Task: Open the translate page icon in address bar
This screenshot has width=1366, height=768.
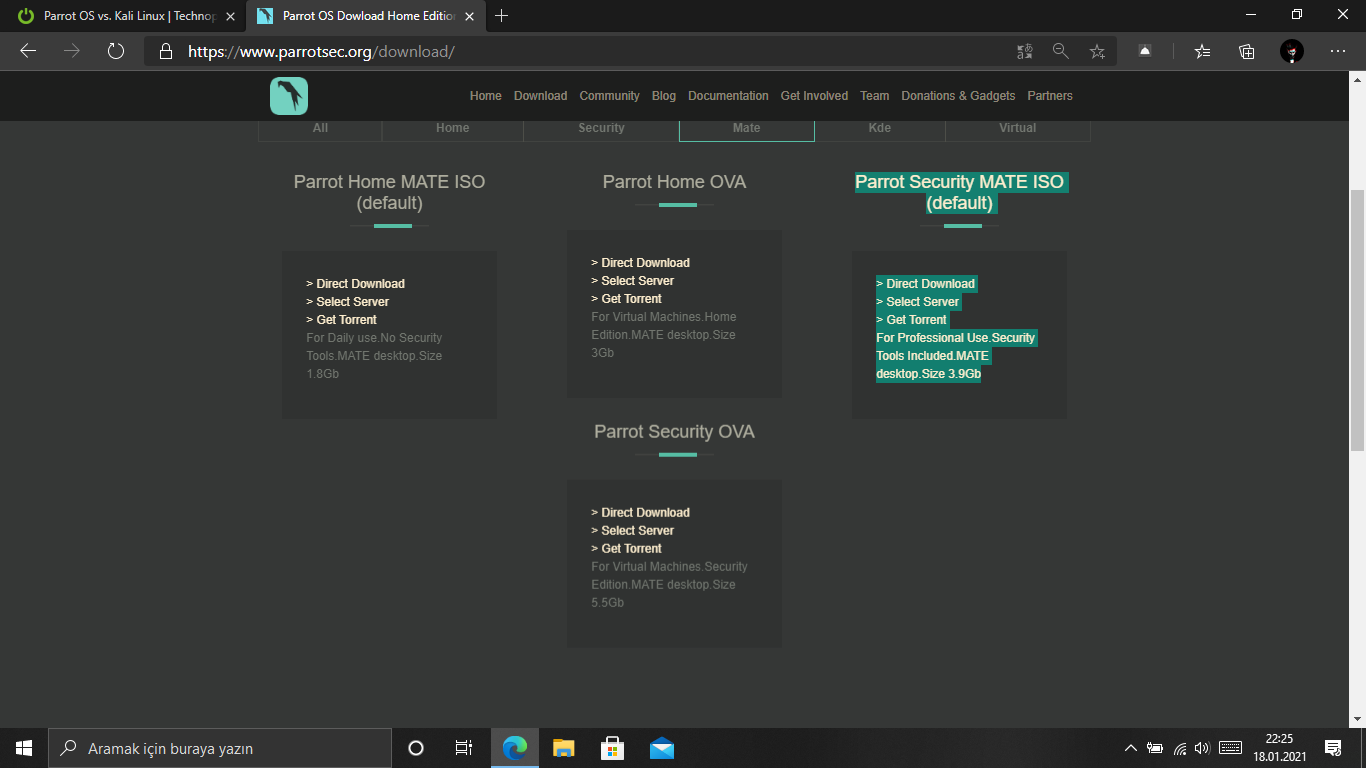Action: click(x=1025, y=51)
